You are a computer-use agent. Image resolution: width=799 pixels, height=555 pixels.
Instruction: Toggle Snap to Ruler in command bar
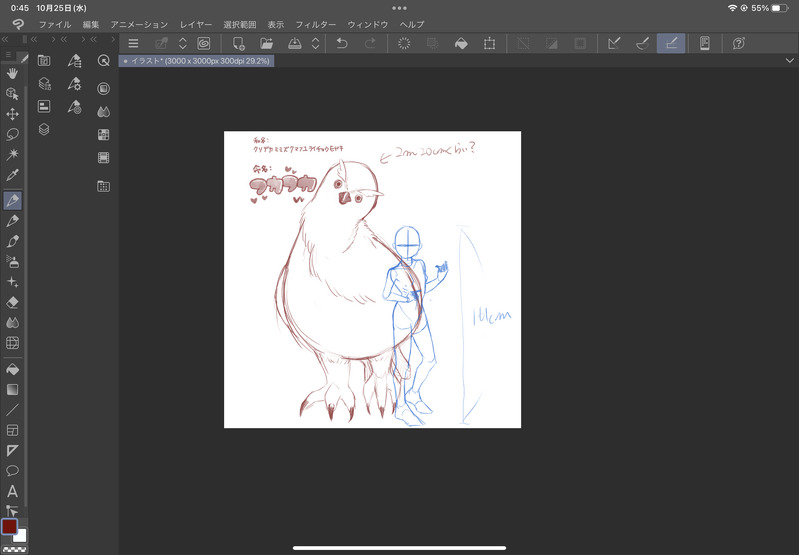click(615, 43)
